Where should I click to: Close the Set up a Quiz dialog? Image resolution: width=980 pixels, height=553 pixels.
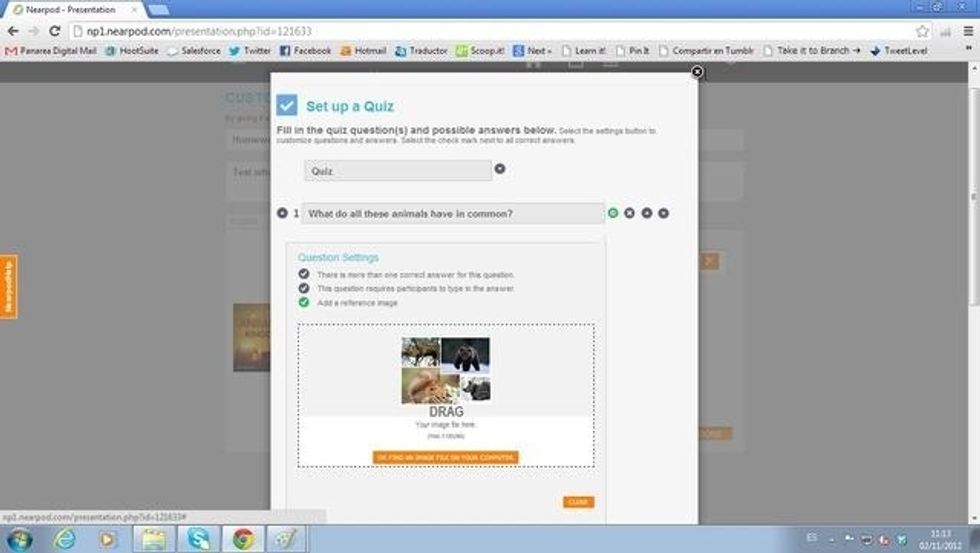pos(697,72)
